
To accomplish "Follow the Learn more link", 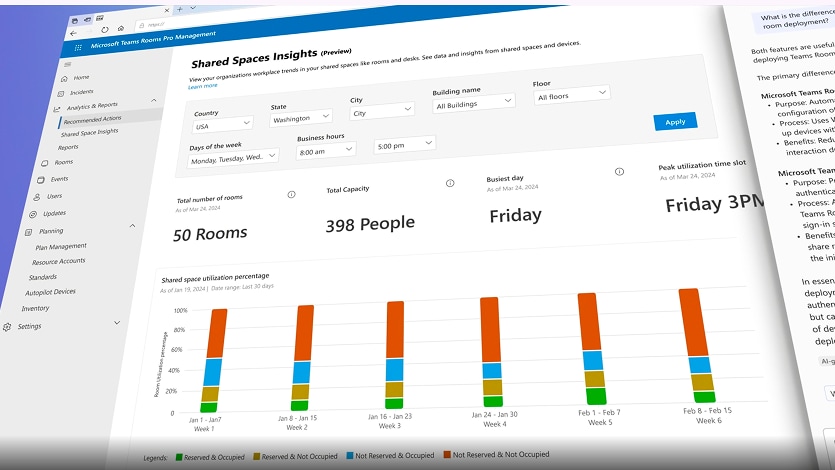I will (x=202, y=86).
